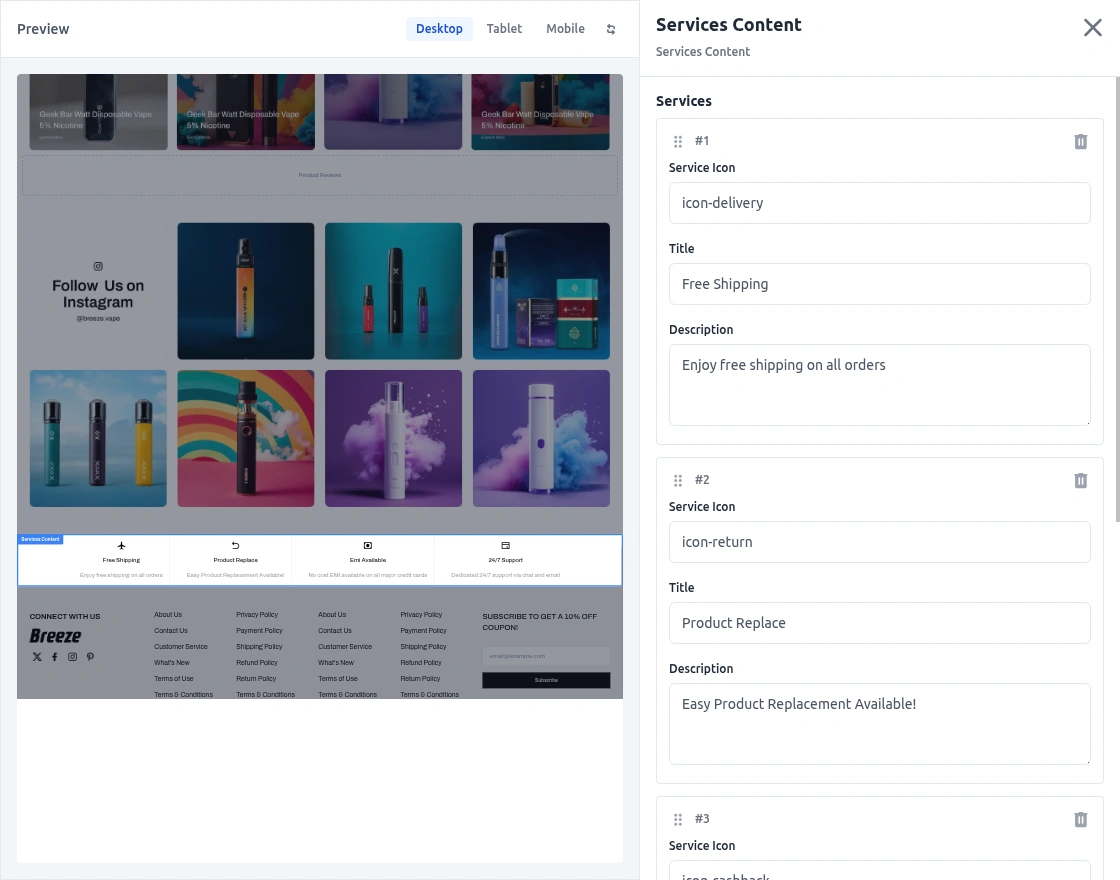Edit Service Icon field containing icon-delivery
Image resolution: width=1120 pixels, height=880 pixels.
pos(879,203)
